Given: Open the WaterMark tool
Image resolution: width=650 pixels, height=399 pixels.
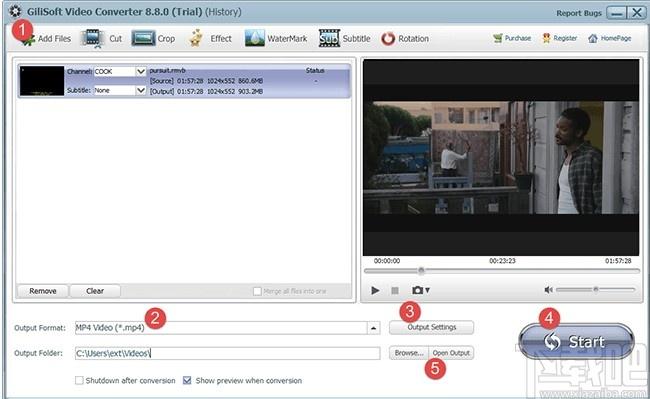Looking at the screenshot, I should point(276,39).
